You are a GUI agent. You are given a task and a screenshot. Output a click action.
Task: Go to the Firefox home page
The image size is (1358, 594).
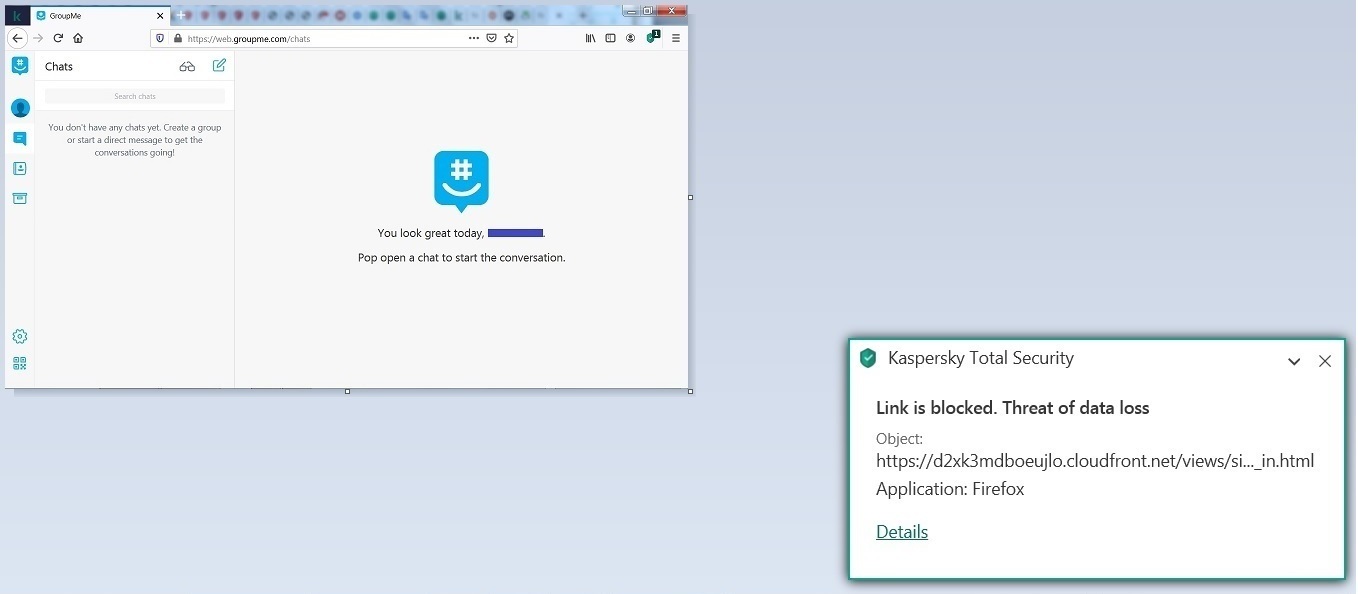tap(78, 38)
